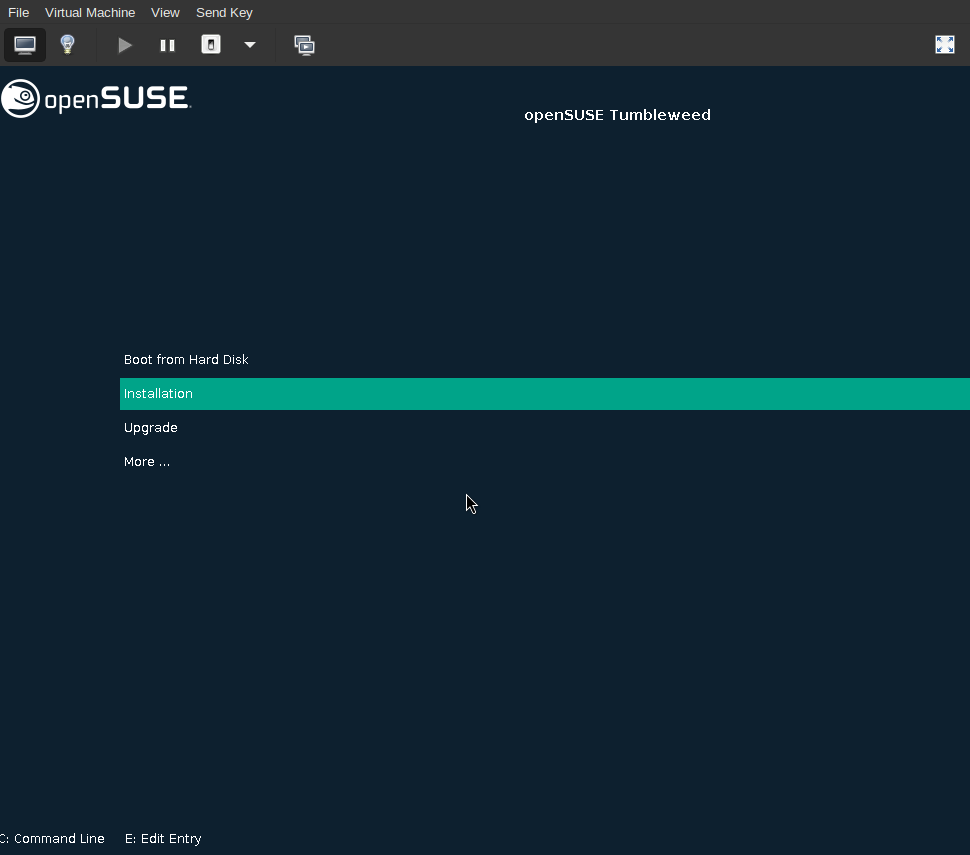
Task: Pause the virtual machine
Action: 167,44
